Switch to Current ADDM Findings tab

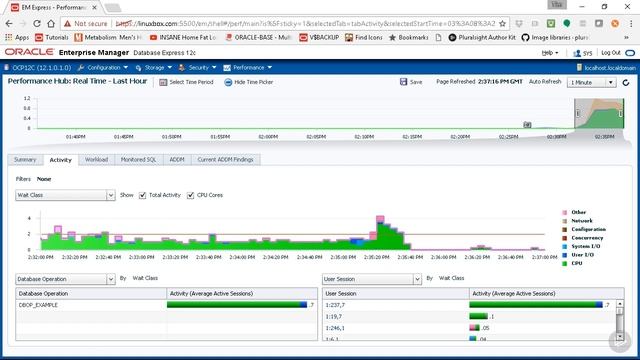pos(225,160)
